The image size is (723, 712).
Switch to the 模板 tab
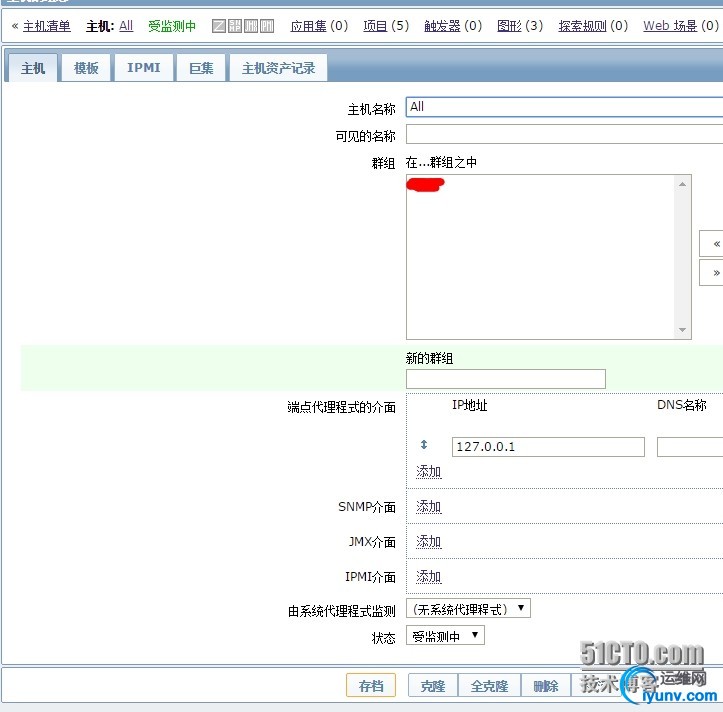pyautogui.click(x=86, y=68)
